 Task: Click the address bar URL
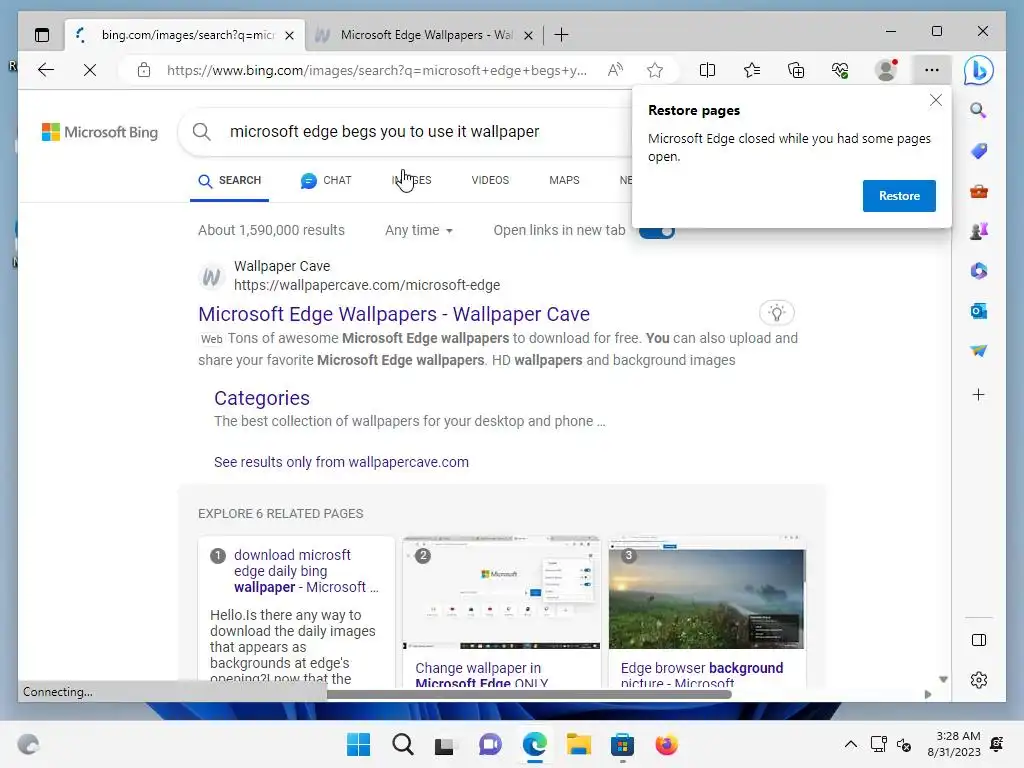(377, 70)
